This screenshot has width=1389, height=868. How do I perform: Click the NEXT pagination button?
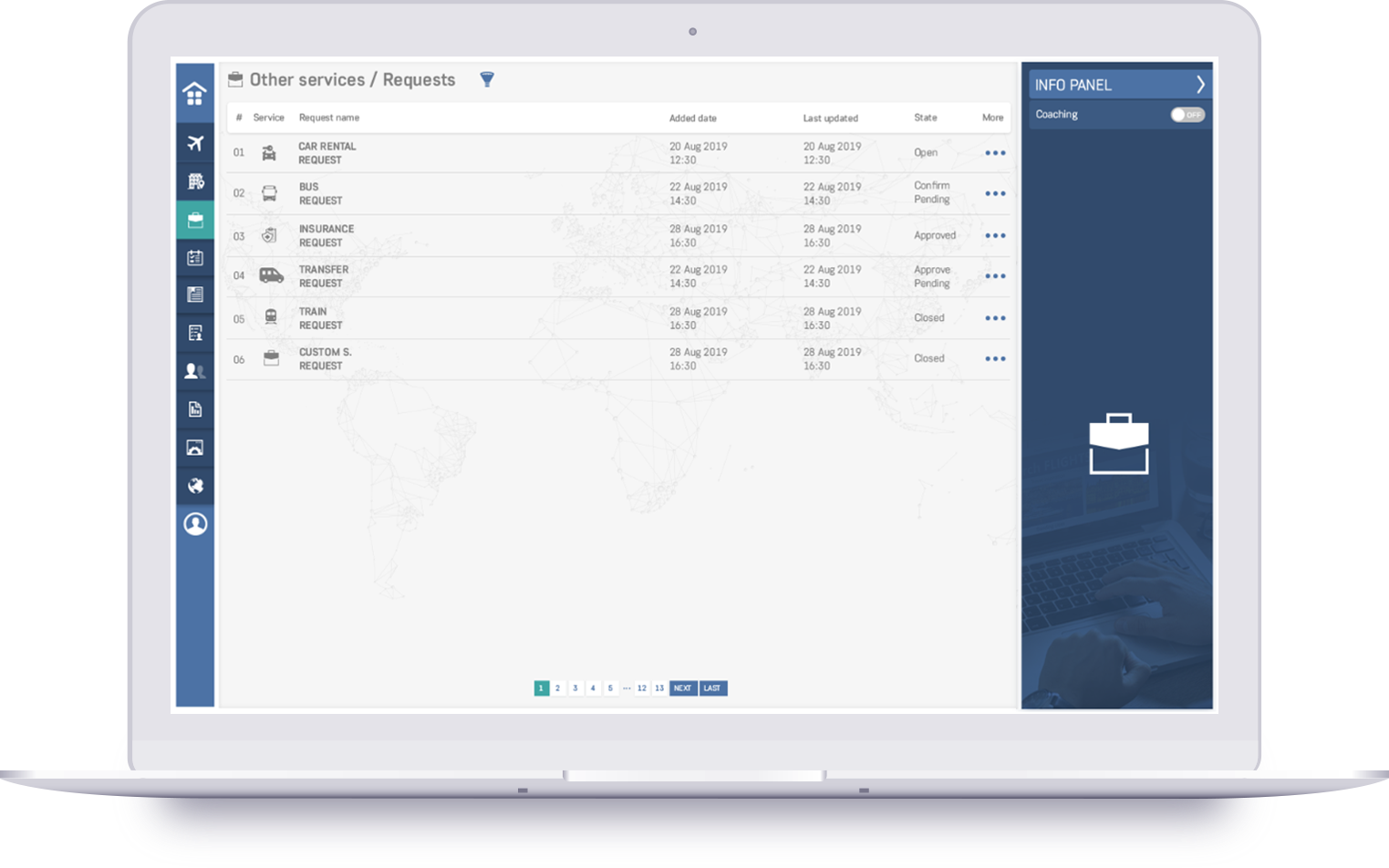[x=682, y=688]
